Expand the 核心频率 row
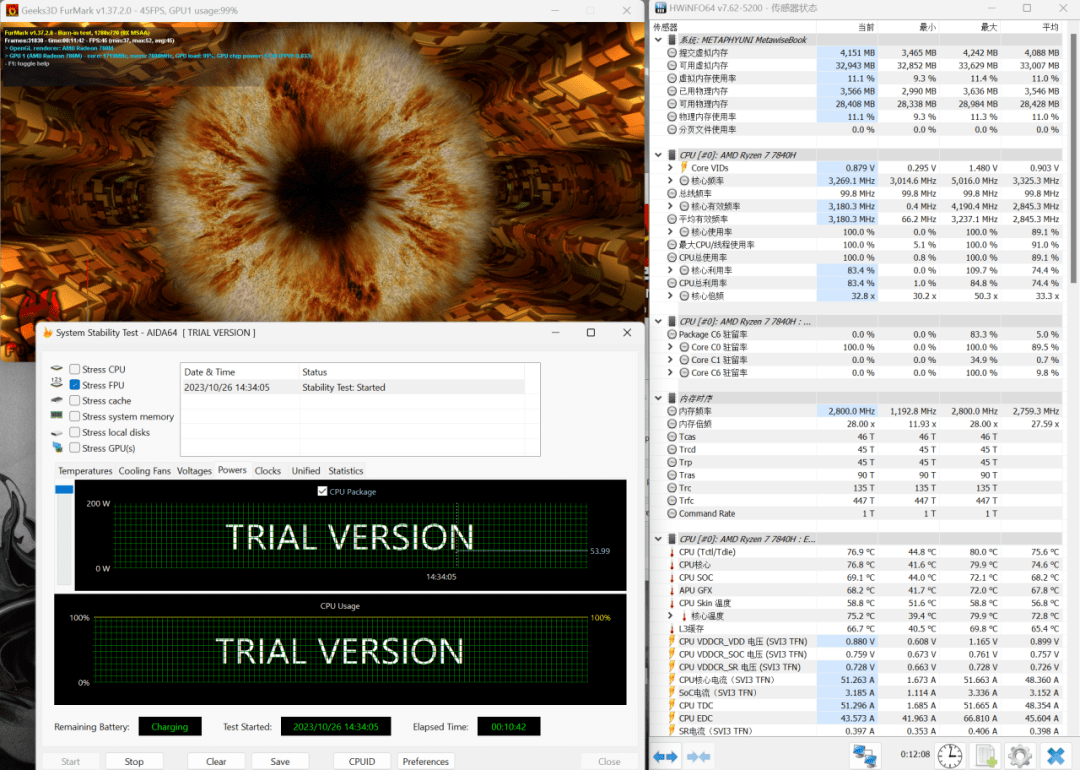 coord(670,180)
